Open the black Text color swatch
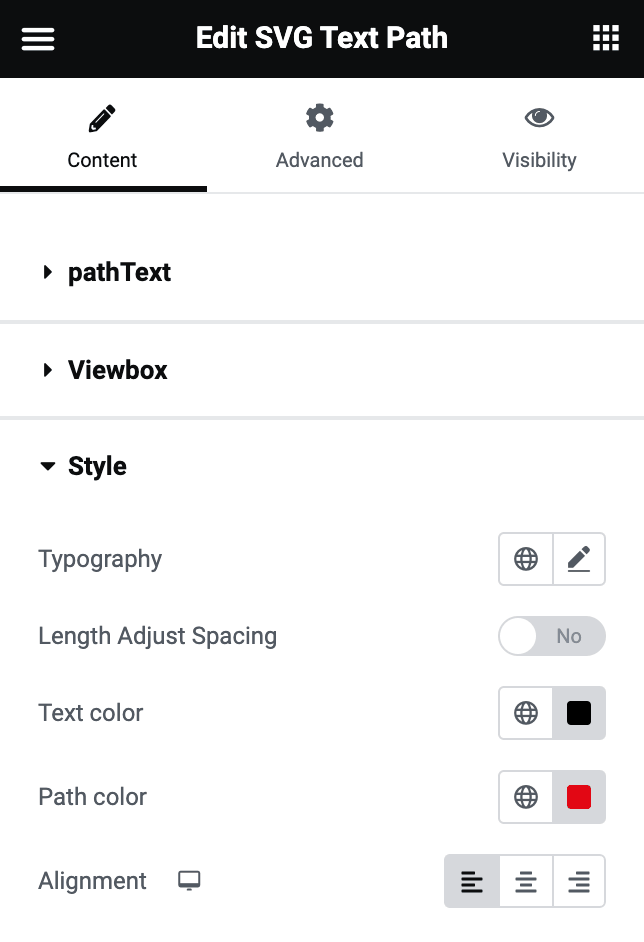Screen dimensions: 644x942 pyautogui.click(x=579, y=713)
